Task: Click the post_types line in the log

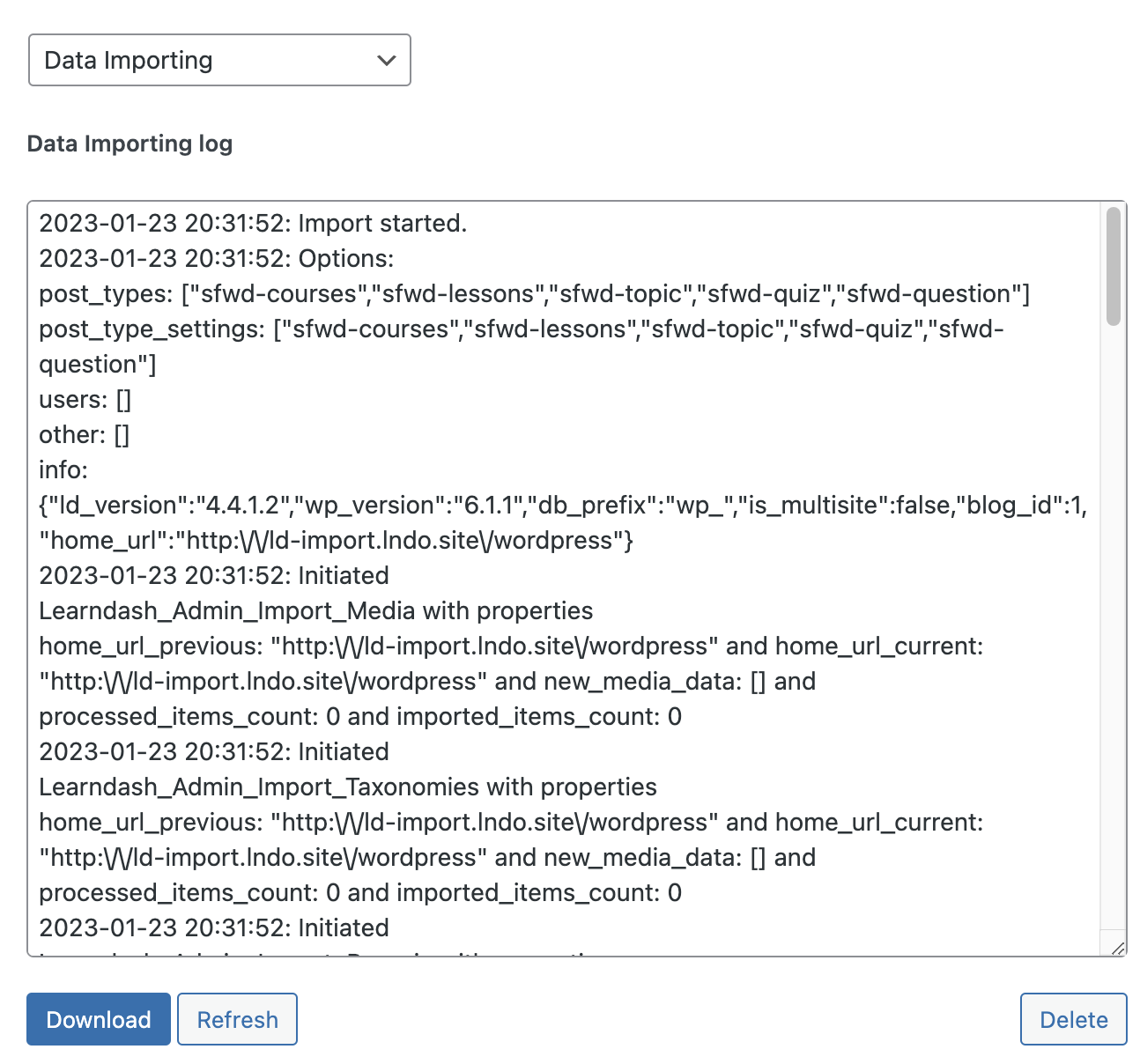Action: pos(534,293)
